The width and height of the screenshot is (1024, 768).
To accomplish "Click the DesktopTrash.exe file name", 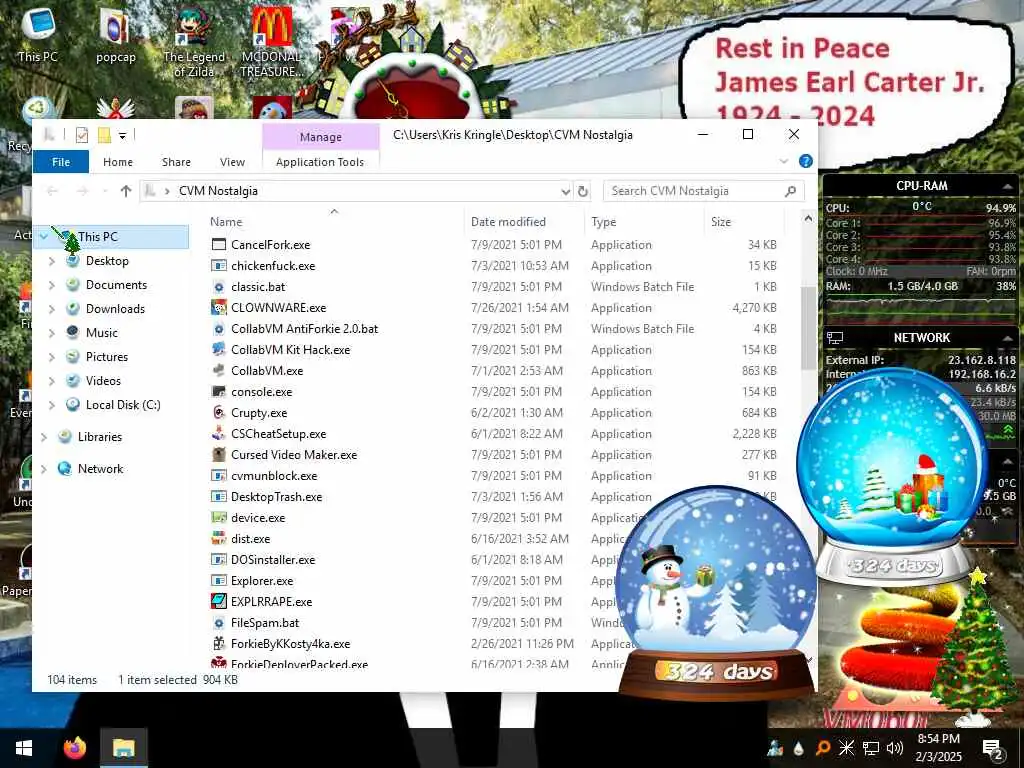I will (x=276, y=496).
